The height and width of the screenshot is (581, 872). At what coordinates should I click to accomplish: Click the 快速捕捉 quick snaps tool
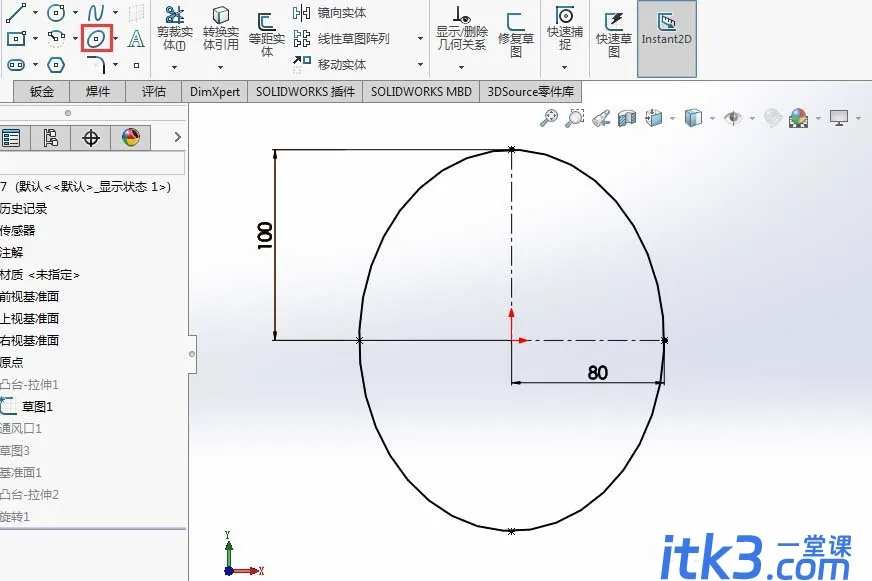tap(564, 28)
